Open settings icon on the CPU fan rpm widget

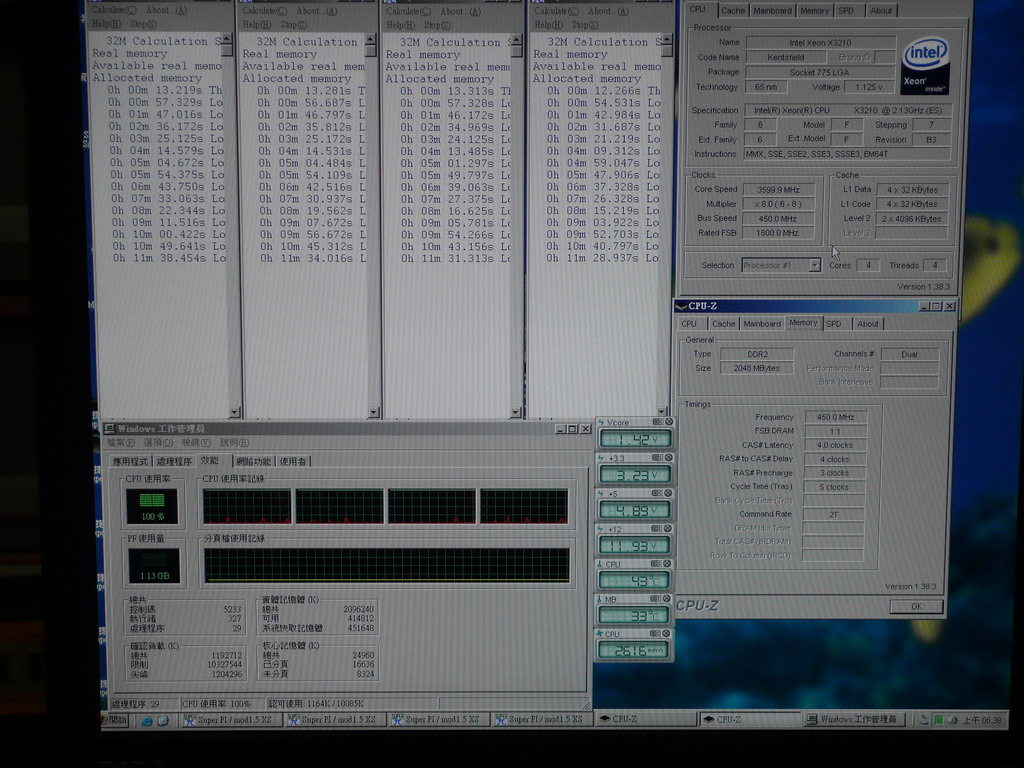point(656,633)
